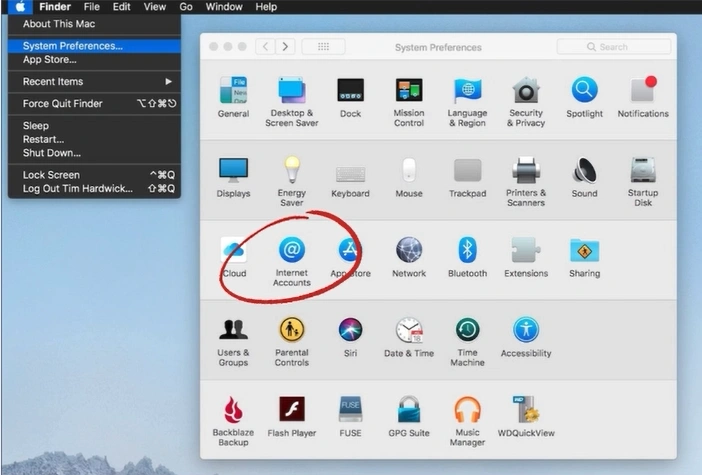Open Language & Region pane
The width and height of the screenshot is (702, 475).
pyautogui.click(x=467, y=102)
